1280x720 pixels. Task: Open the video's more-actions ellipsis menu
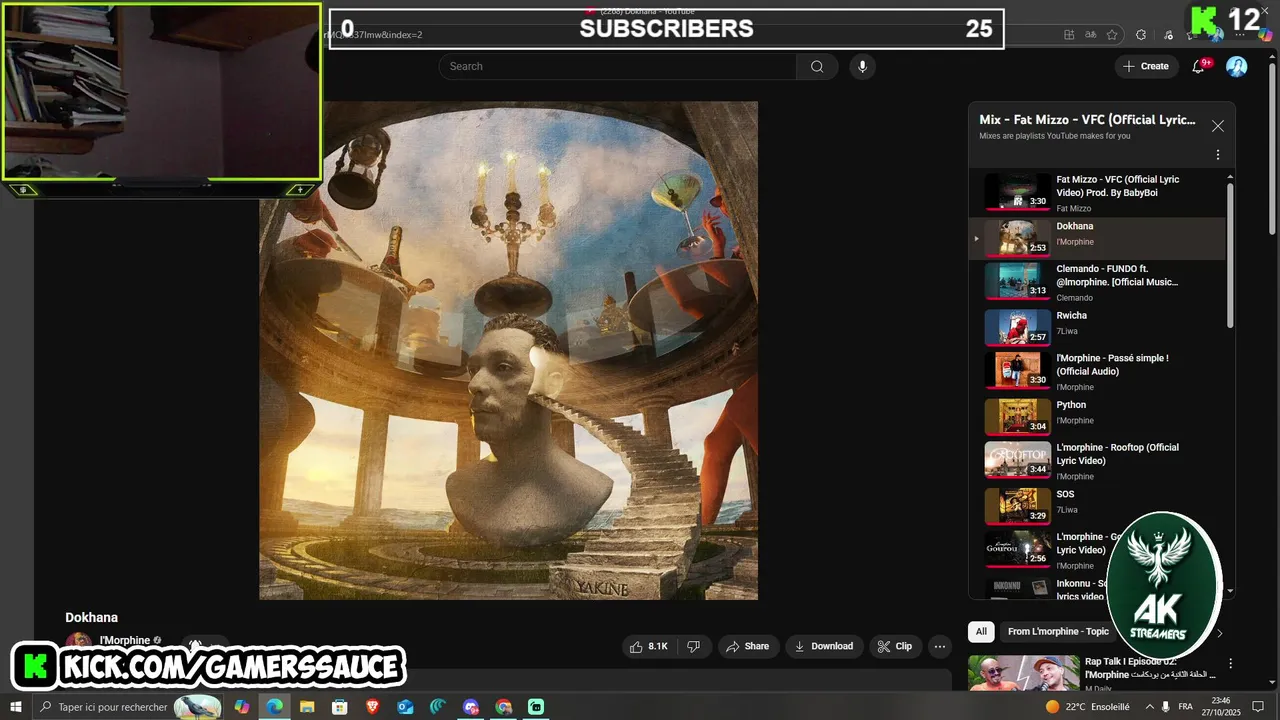[x=940, y=646]
